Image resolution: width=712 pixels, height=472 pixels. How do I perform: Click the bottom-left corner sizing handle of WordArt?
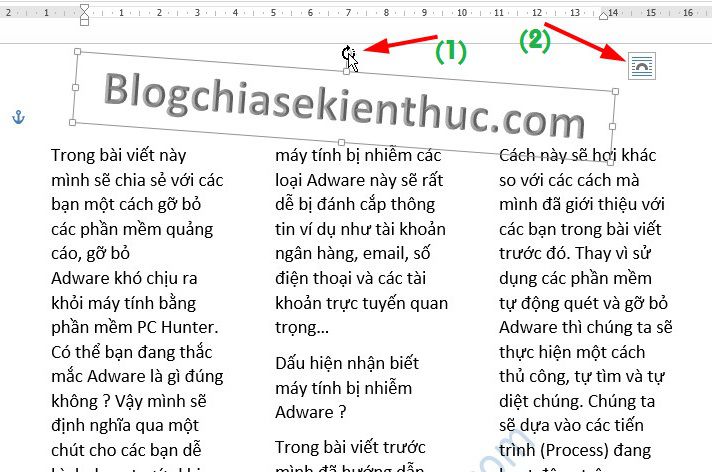tap(73, 122)
